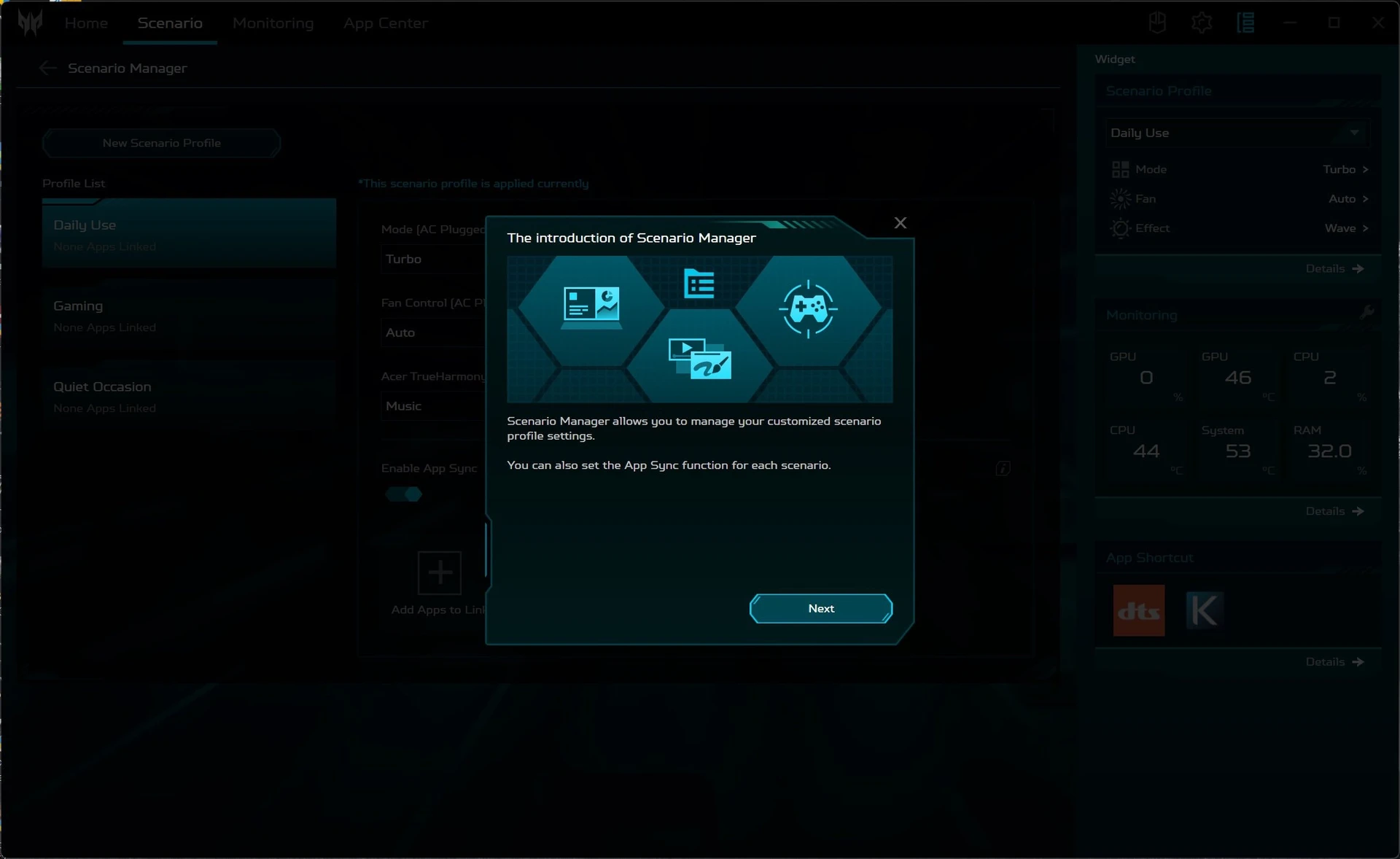The width and height of the screenshot is (1400, 859).
Task: Click the CPU usage 2 percent reading
Action: tap(1329, 378)
